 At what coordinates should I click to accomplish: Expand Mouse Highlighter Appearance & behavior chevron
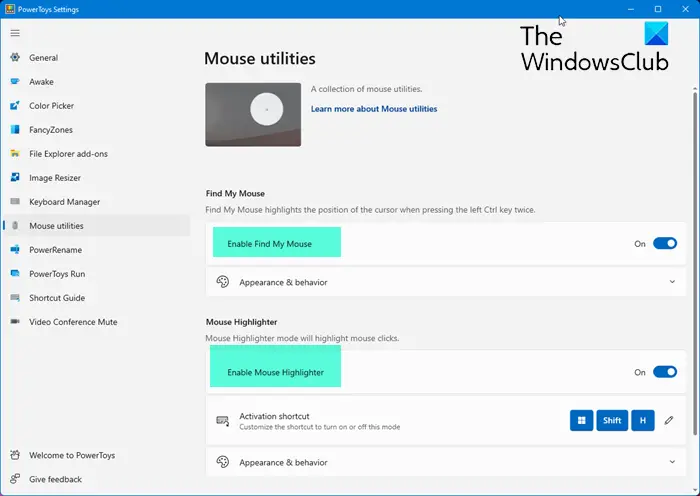672,462
